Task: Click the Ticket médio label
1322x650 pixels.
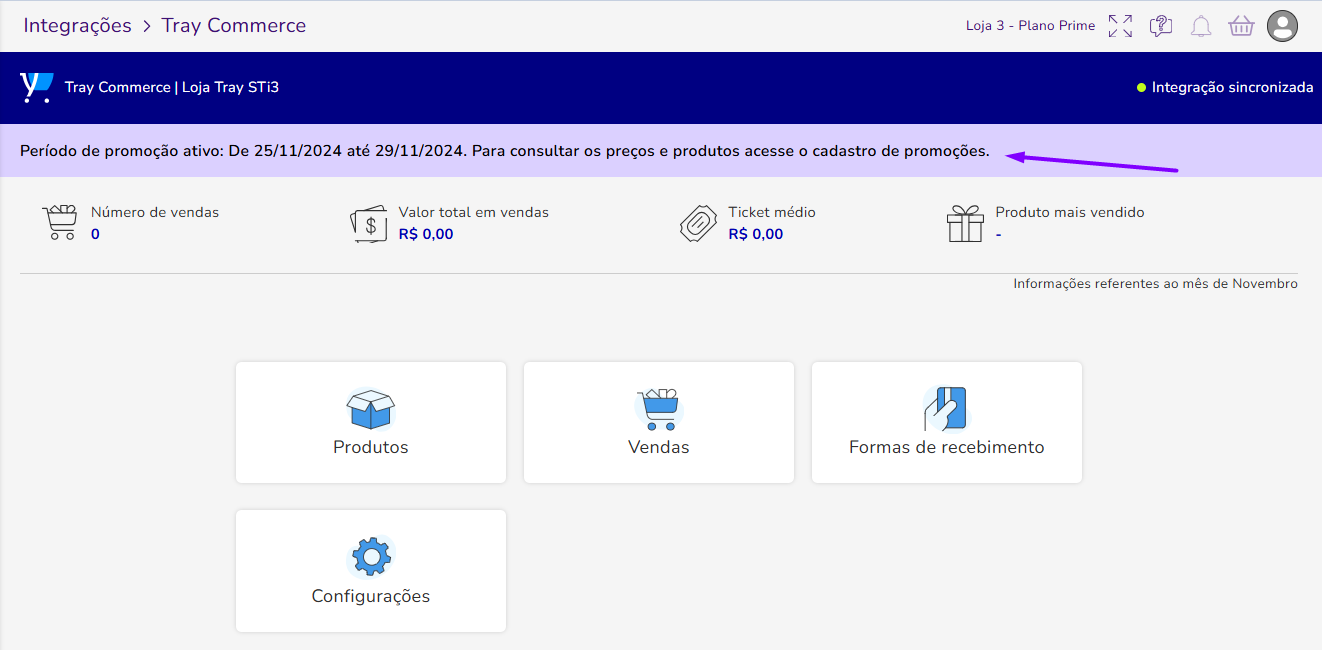Action: pos(772,212)
